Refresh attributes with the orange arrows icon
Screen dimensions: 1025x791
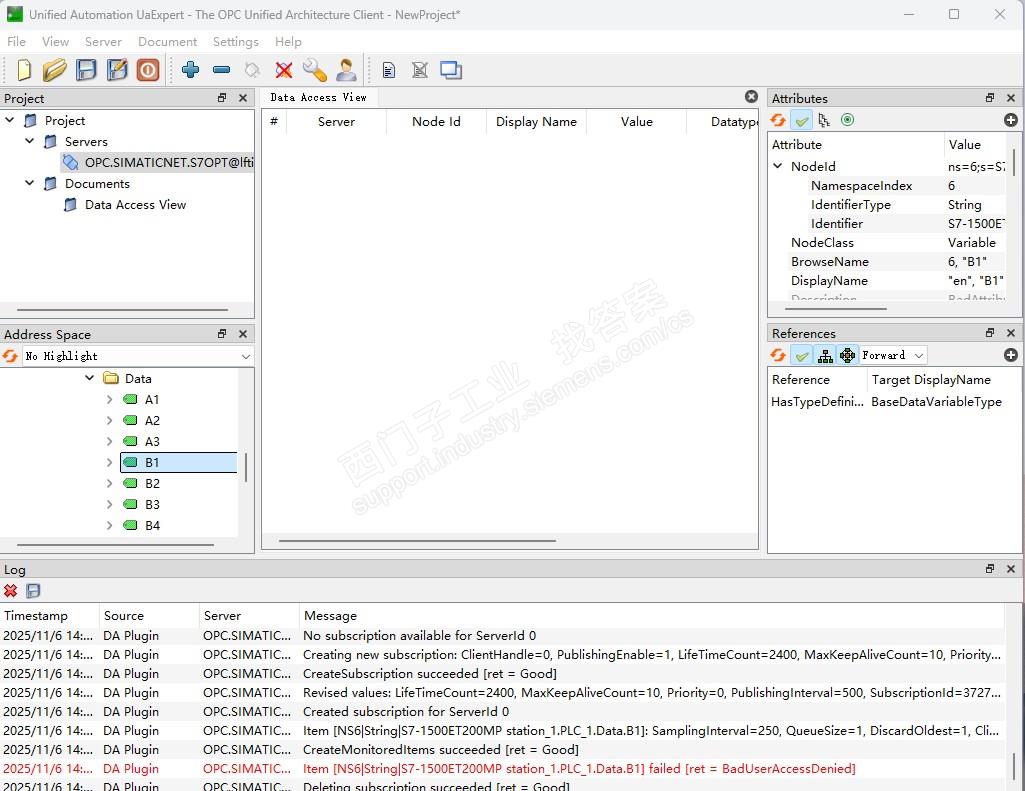[x=778, y=120]
